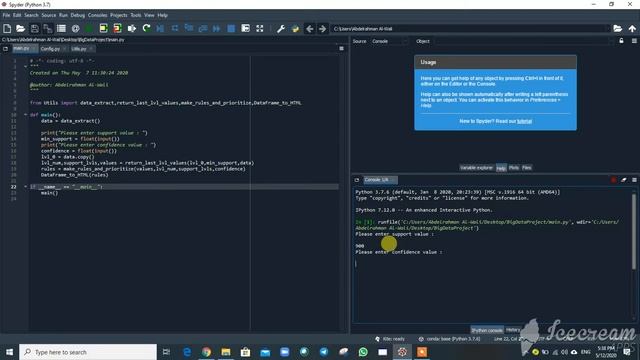Save the current file
This screenshot has height=360, width=640.
point(34,29)
